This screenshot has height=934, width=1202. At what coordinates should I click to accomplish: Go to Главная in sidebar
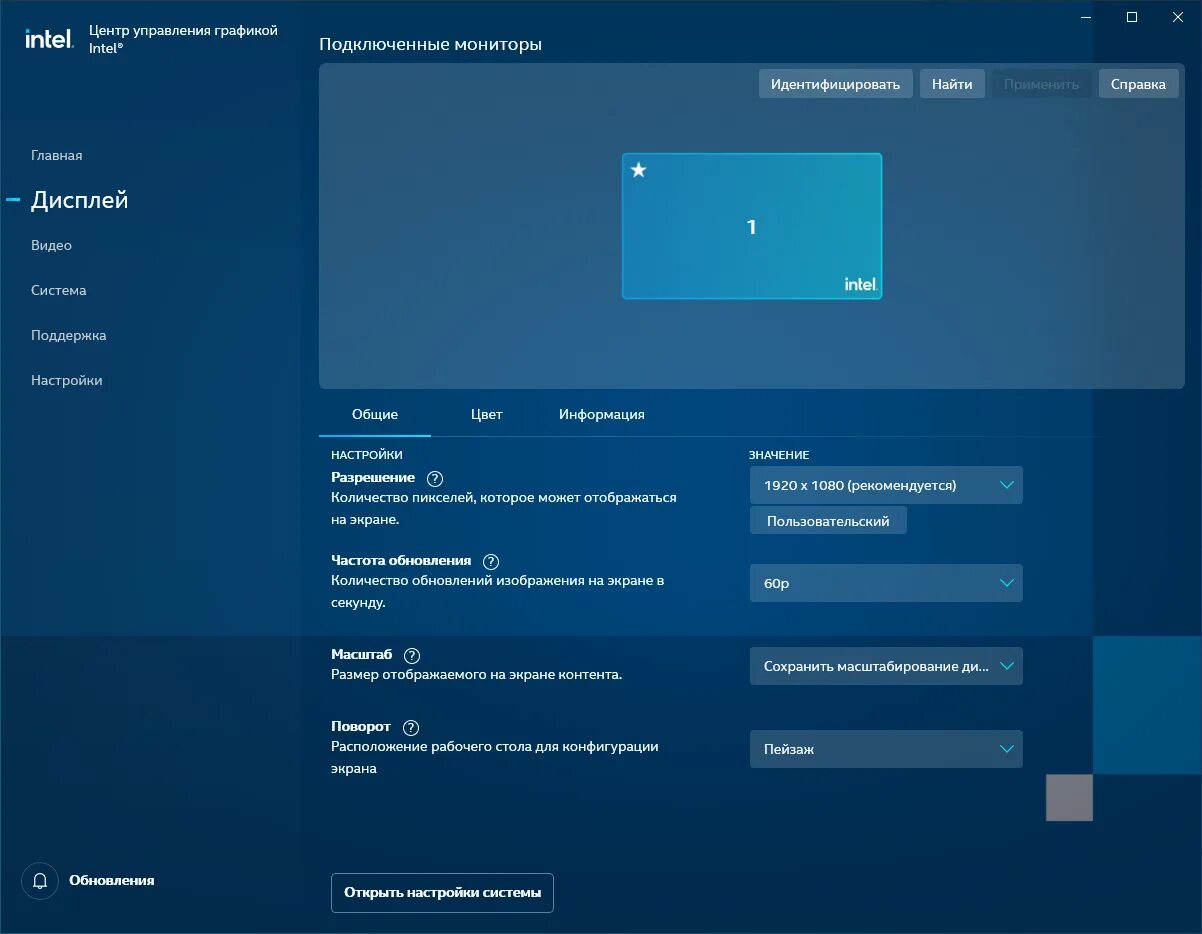tap(57, 156)
